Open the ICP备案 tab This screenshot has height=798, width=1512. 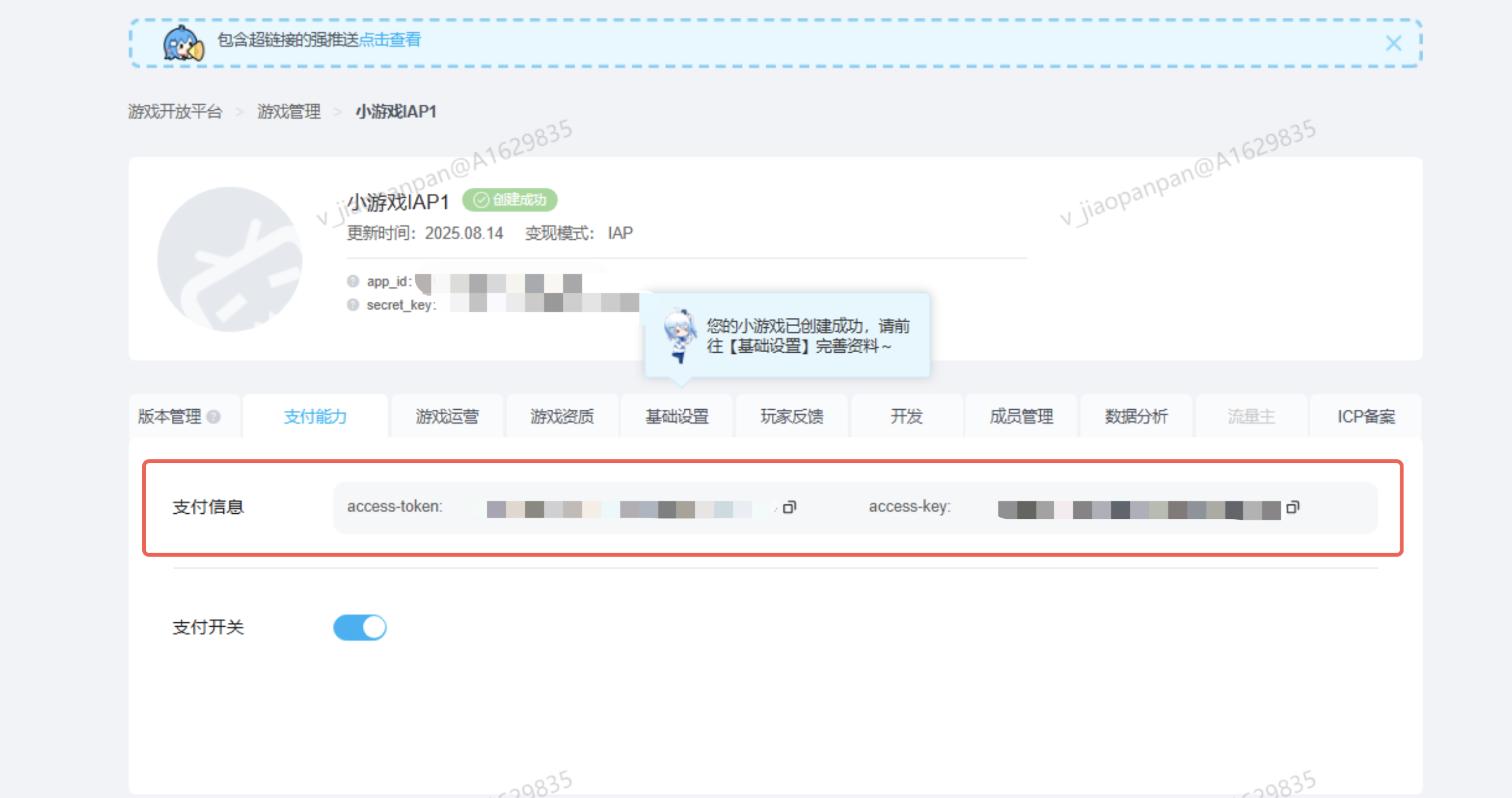(1365, 417)
